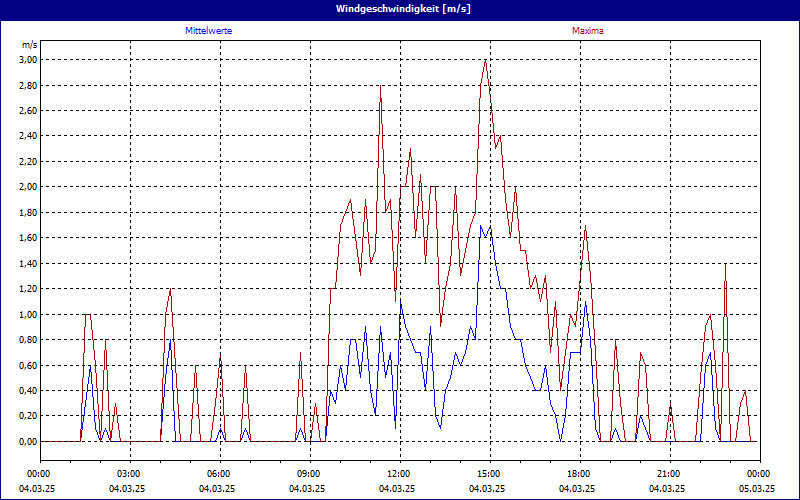Viewport: 800px width, 500px height.
Task: Click the m/s unit label above the y-axis
Action: point(29,45)
